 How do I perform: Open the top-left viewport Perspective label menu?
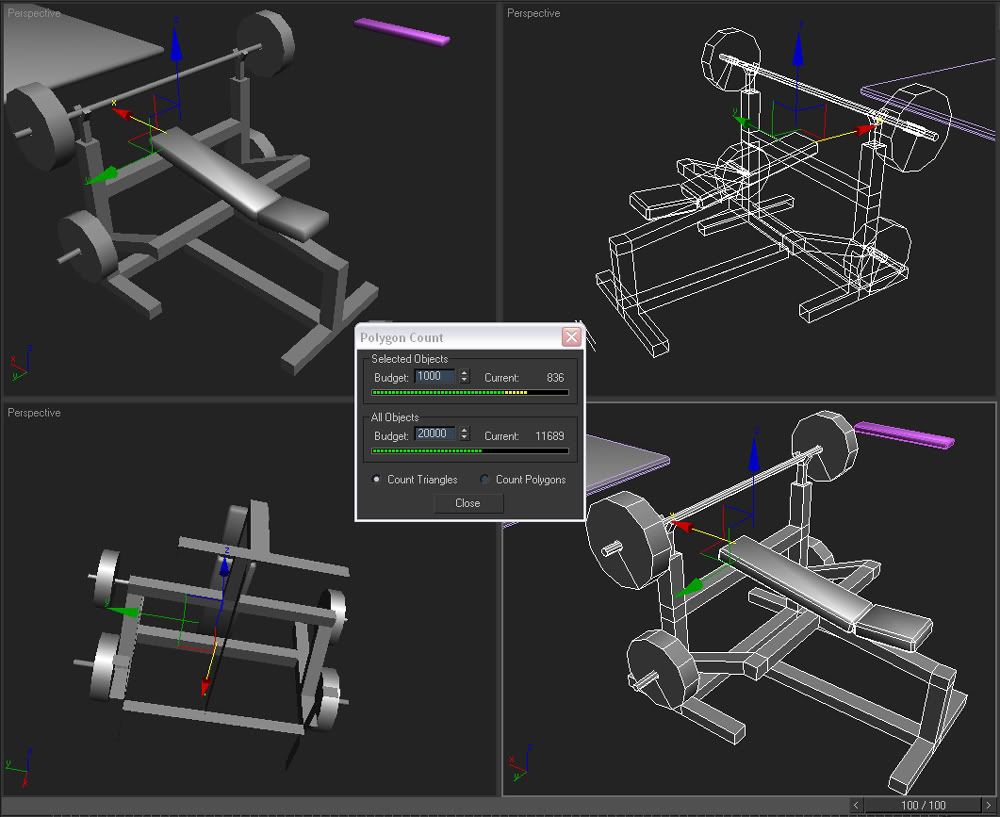[x=34, y=13]
